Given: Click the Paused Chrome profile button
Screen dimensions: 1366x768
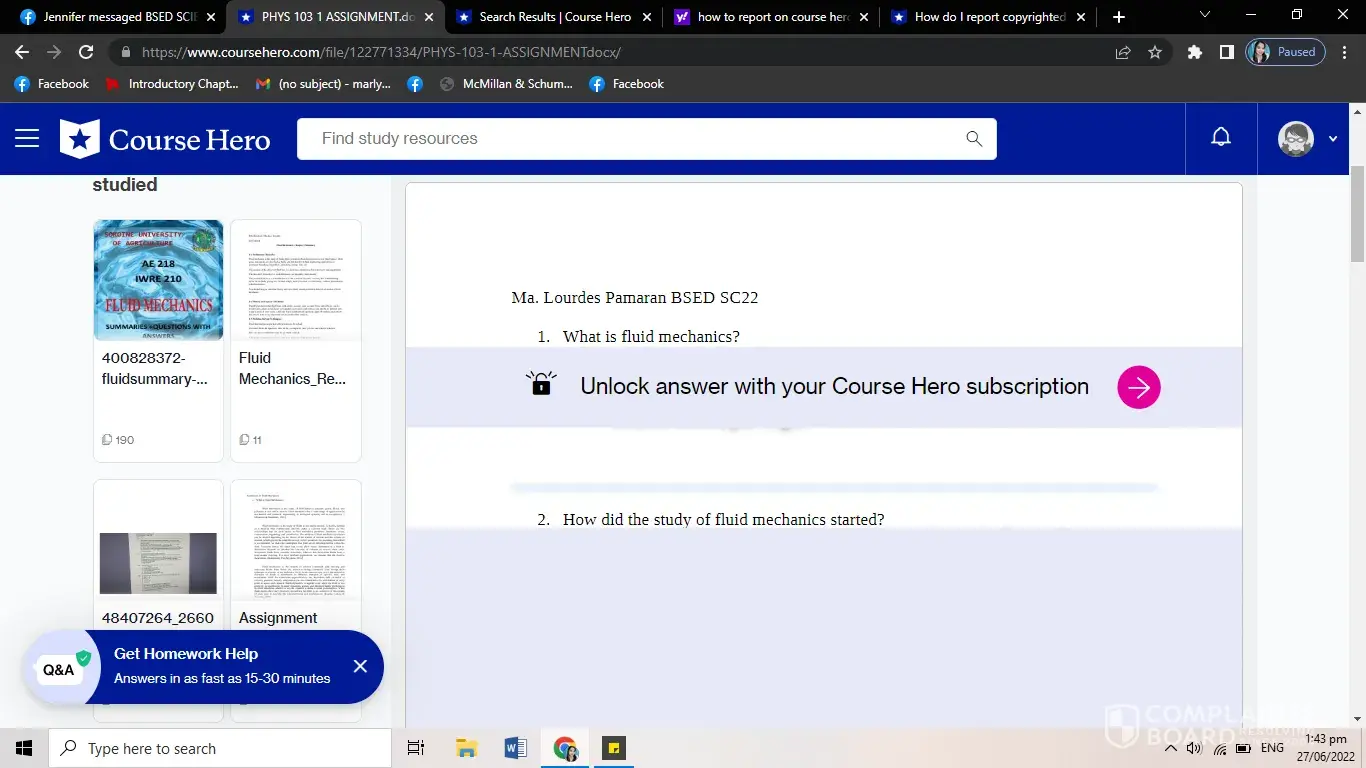Looking at the screenshot, I should 1286,52.
